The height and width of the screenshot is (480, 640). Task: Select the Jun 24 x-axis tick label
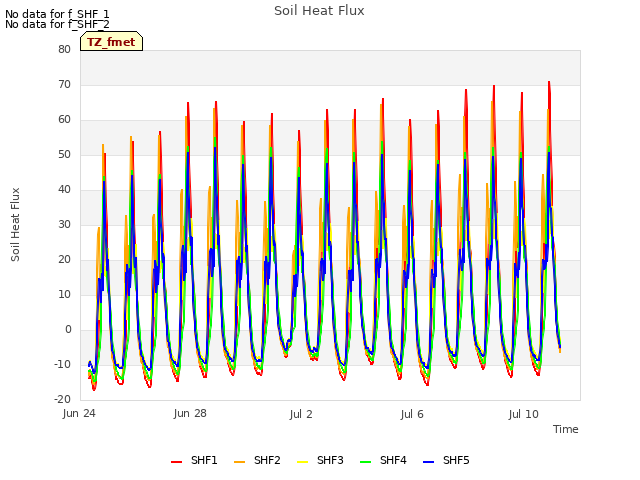click(x=79, y=414)
